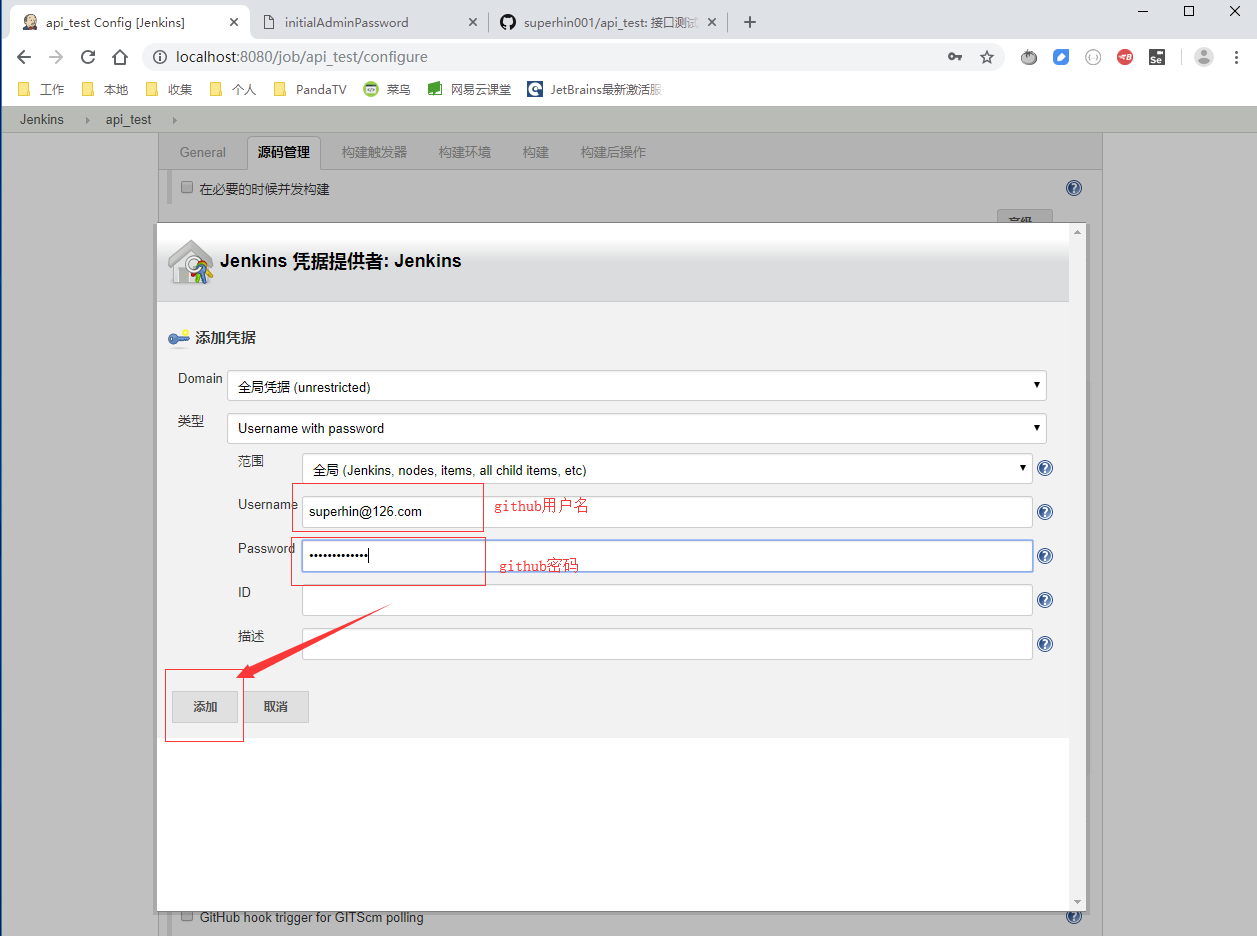1257x936 pixels.
Task: Open help for 描述 field
Action: [1045, 644]
